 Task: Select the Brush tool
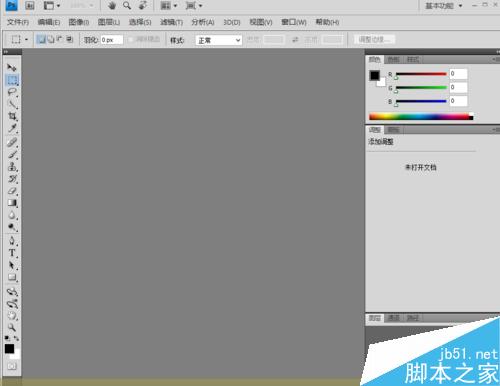(x=12, y=154)
